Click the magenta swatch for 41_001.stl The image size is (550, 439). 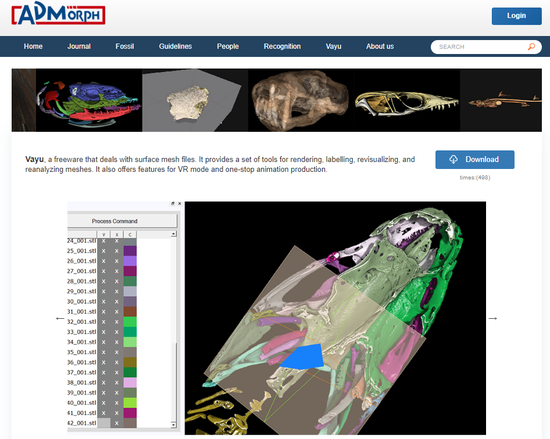coord(130,413)
